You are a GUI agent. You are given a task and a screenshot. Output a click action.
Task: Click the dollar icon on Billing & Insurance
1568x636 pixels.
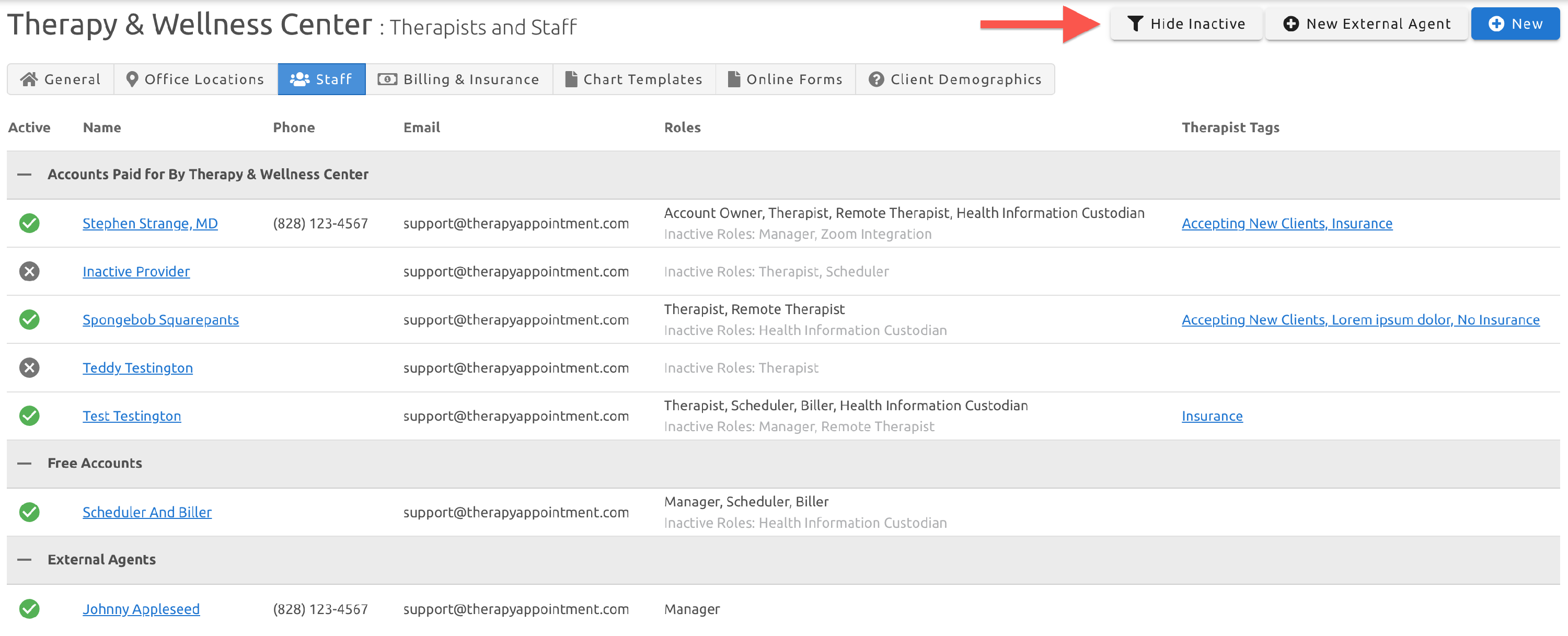pyautogui.click(x=388, y=78)
